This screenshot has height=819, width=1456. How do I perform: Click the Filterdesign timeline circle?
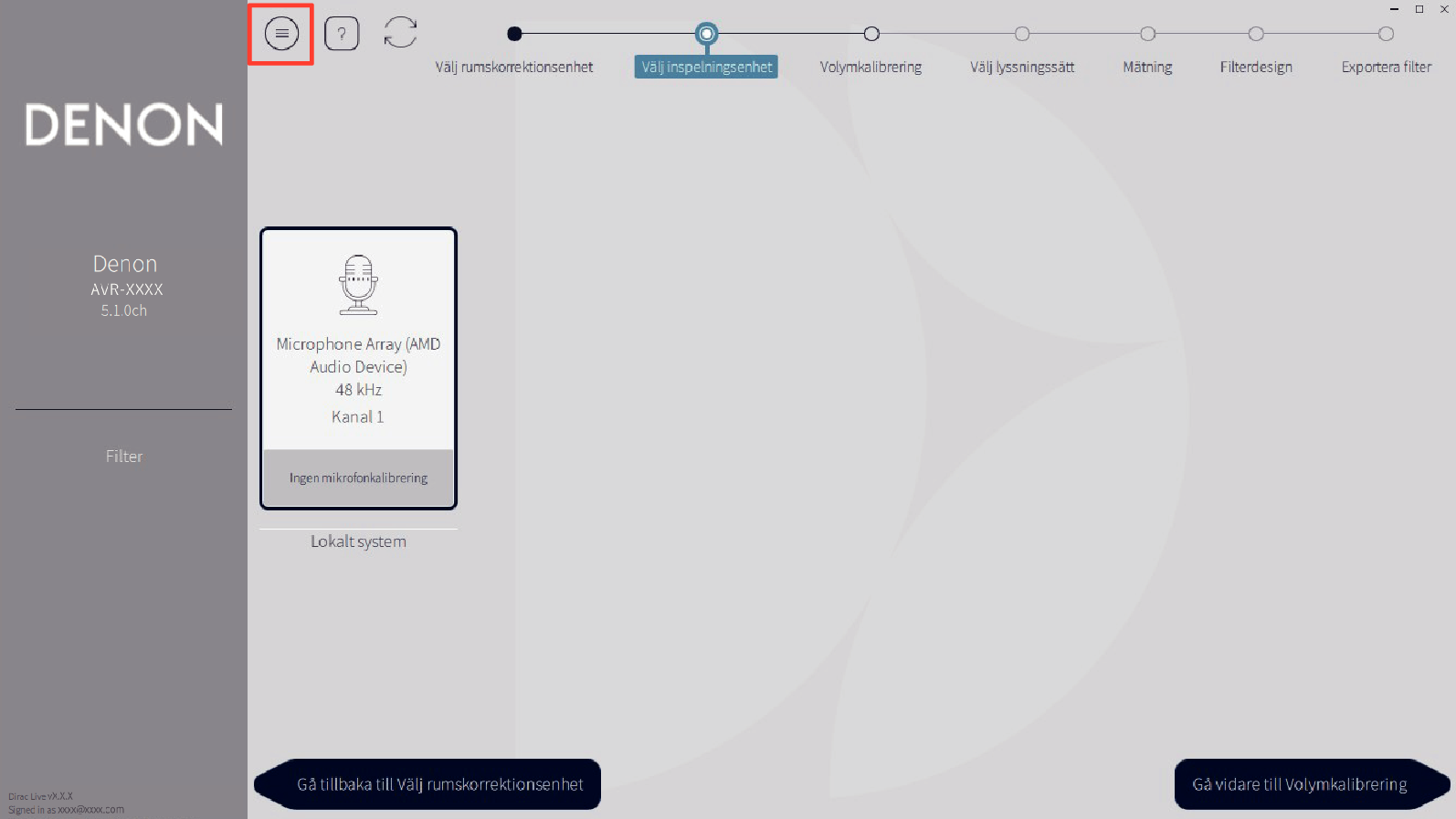1256,34
